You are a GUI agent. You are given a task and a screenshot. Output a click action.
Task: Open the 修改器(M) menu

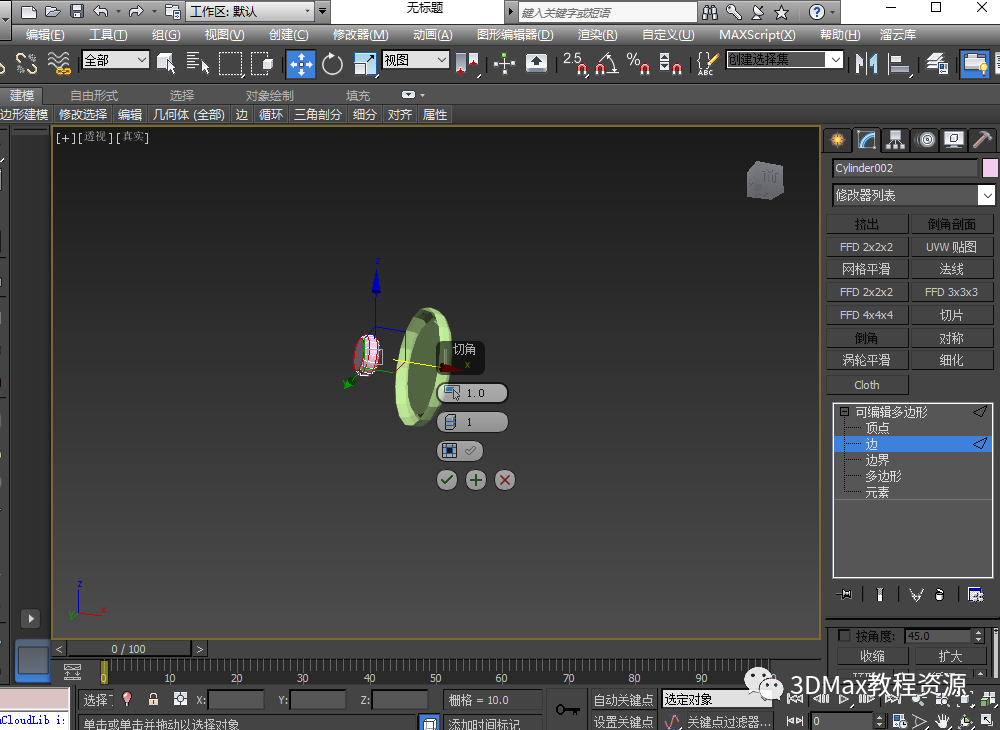360,35
